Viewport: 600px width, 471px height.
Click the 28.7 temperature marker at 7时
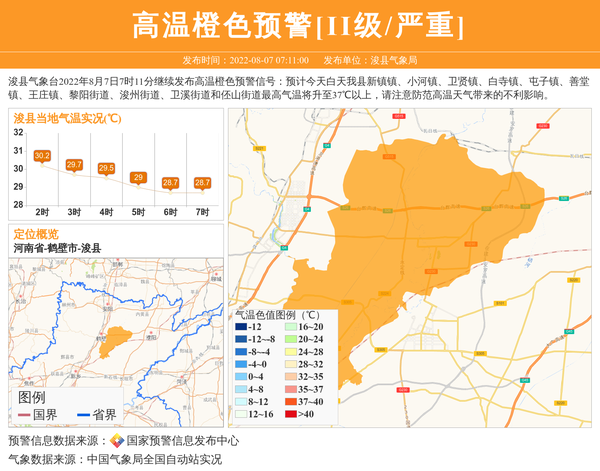click(202, 183)
